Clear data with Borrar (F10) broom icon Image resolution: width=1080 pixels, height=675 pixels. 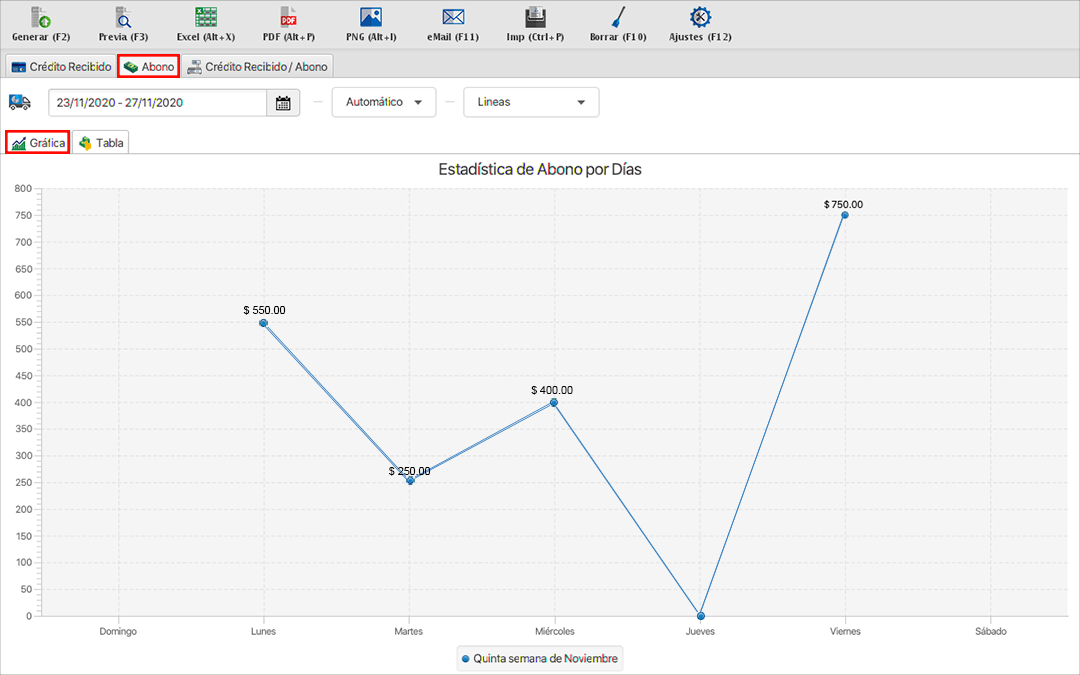tap(618, 18)
